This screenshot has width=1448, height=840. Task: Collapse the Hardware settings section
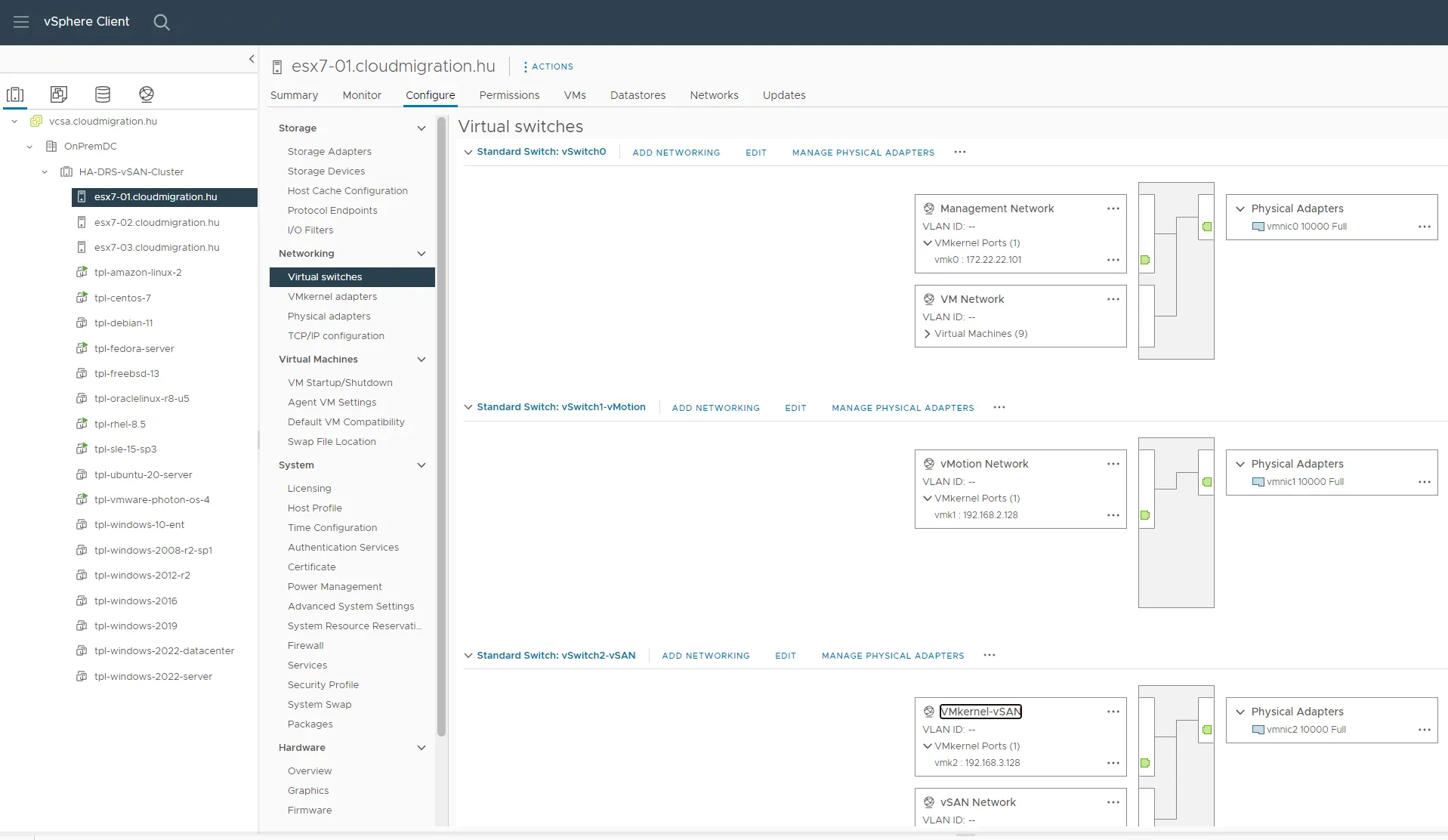pyautogui.click(x=421, y=748)
